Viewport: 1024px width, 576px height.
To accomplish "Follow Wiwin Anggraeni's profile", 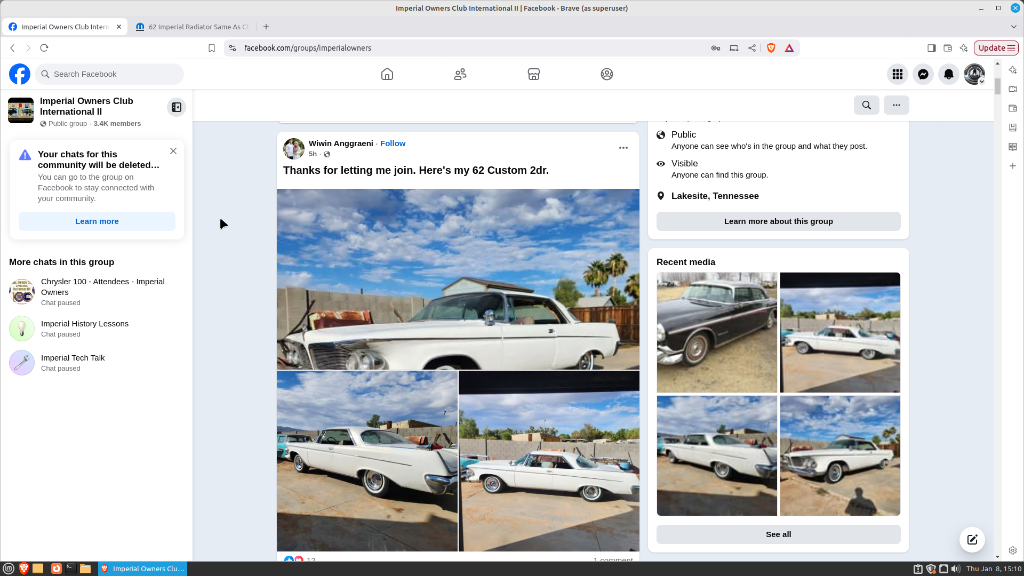I will pyautogui.click(x=392, y=143).
